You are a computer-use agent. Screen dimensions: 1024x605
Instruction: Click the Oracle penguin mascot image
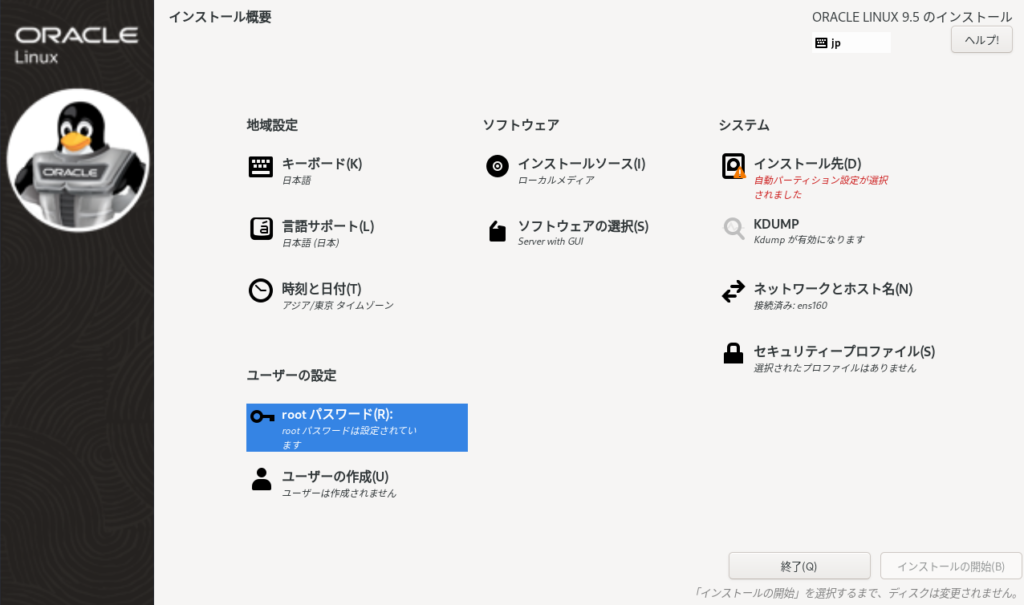[x=78, y=159]
